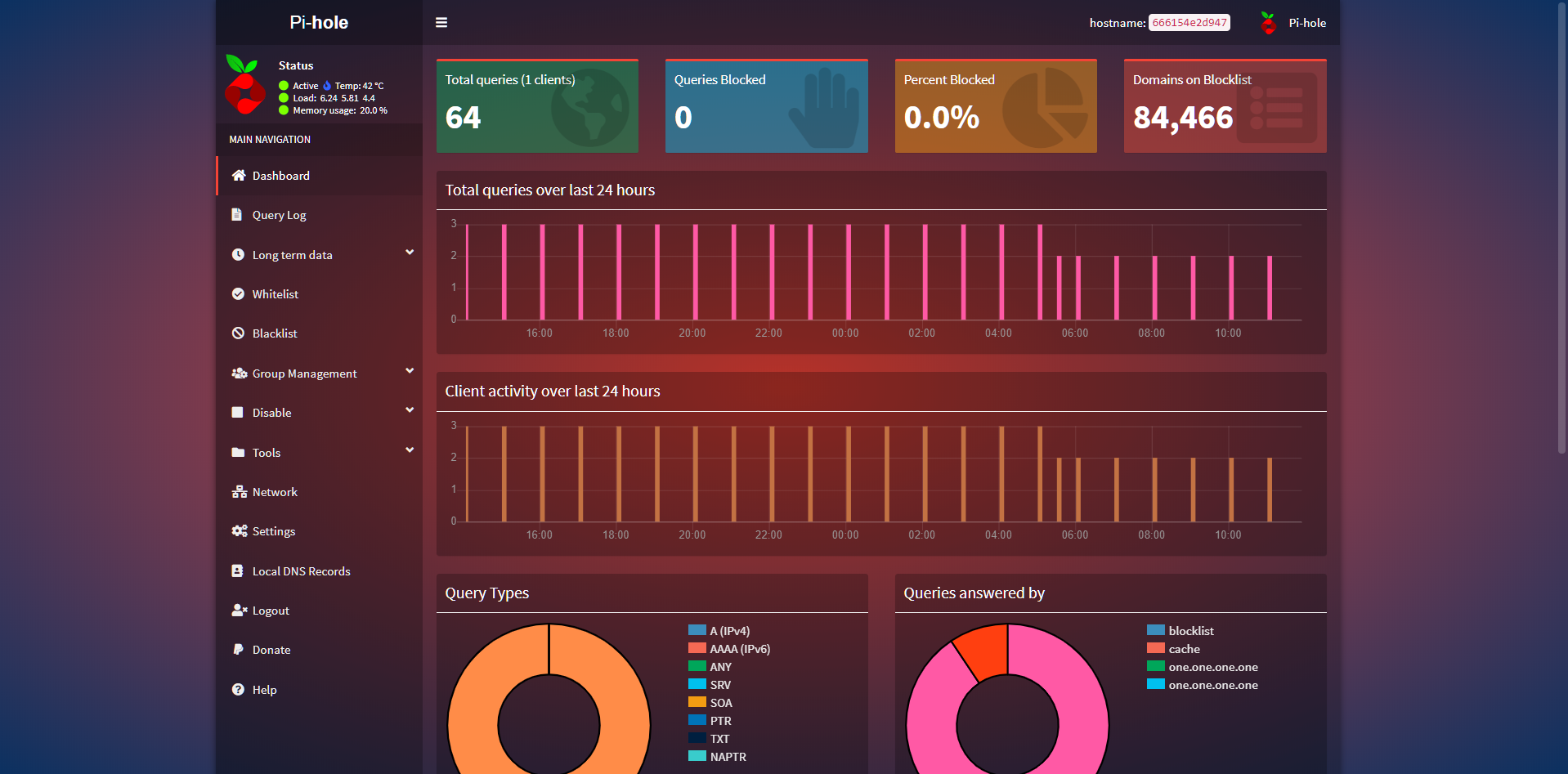Click the Whitelist check-circle icon
The height and width of the screenshot is (774, 1568).
click(238, 294)
